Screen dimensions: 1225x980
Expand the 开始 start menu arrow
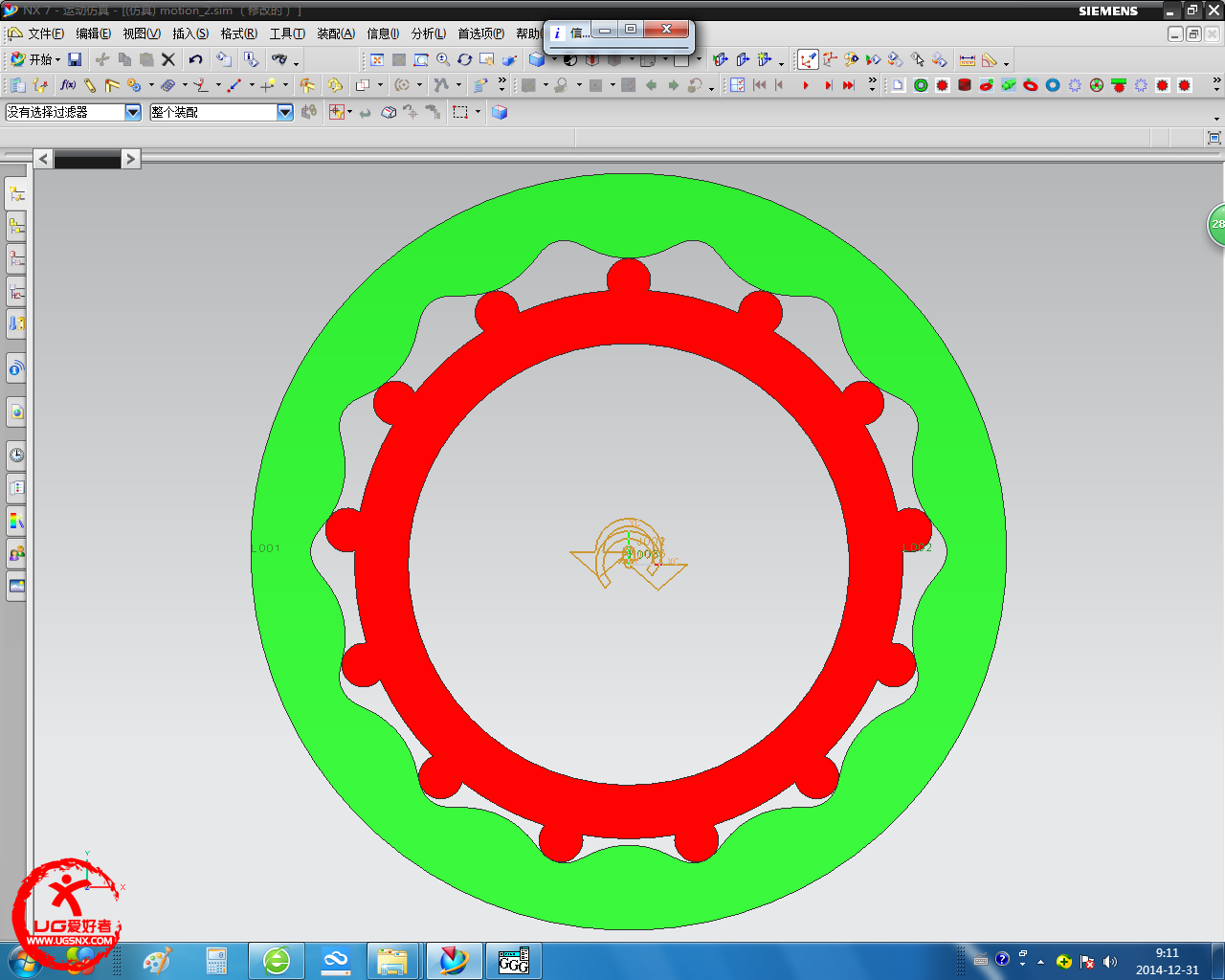point(57,60)
